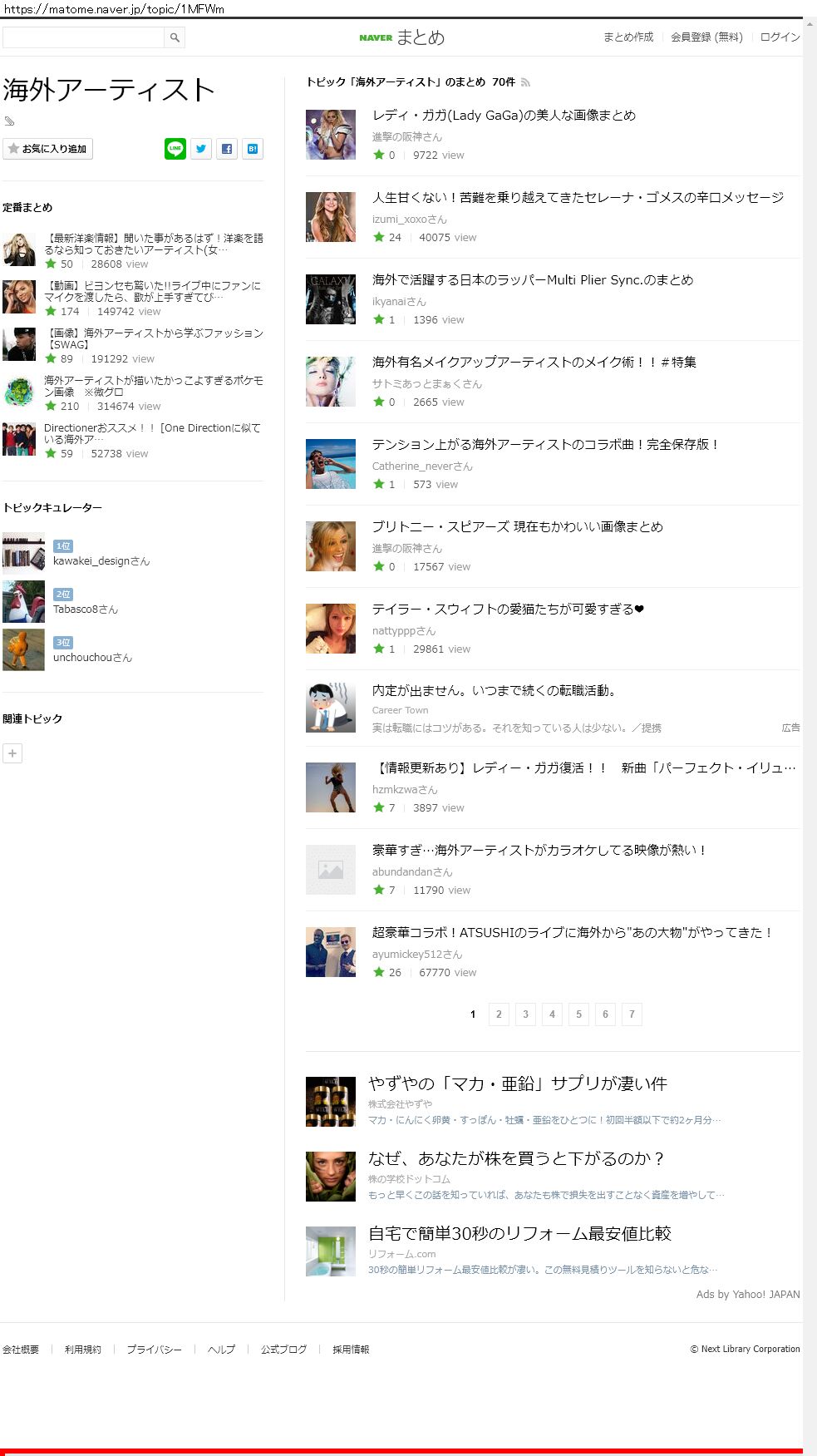This screenshot has height=1456, width=817.
Task: Click the search magnifier icon
Action: tap(175, 37)
